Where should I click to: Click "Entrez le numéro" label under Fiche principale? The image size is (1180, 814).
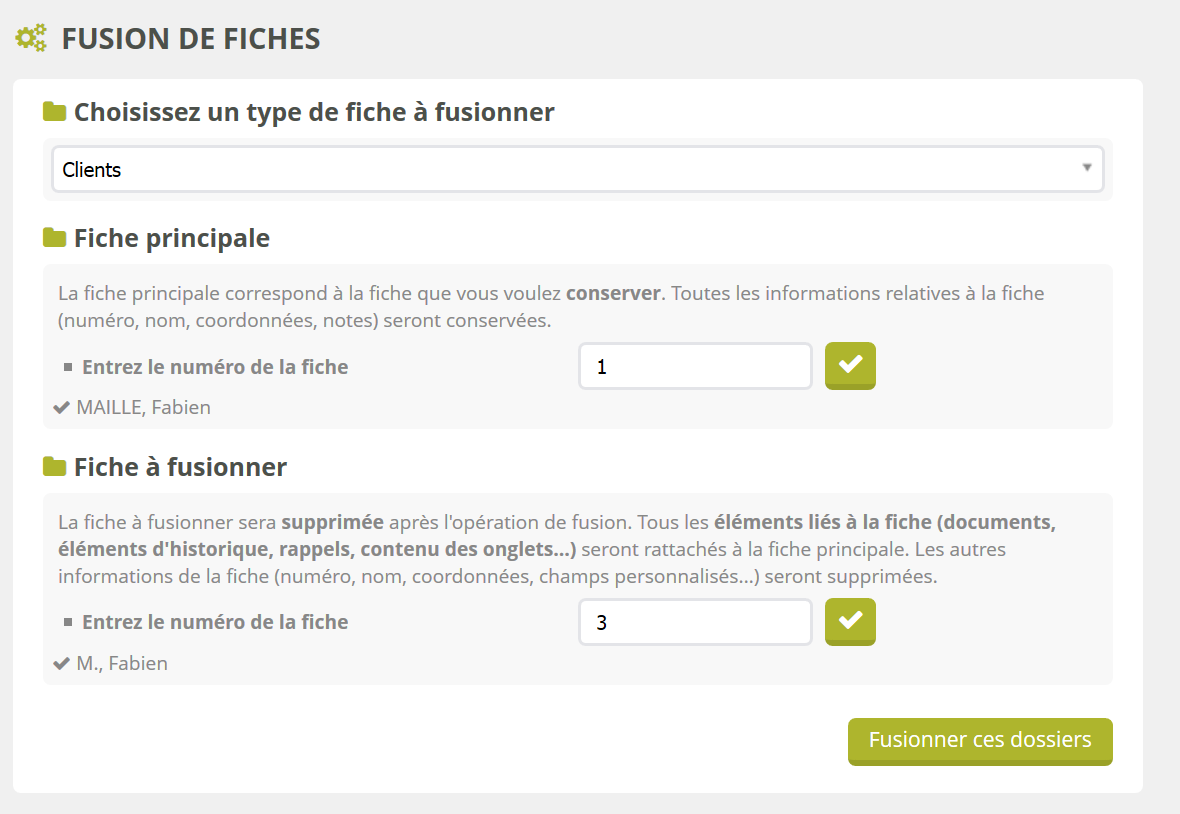pos(215,367)
